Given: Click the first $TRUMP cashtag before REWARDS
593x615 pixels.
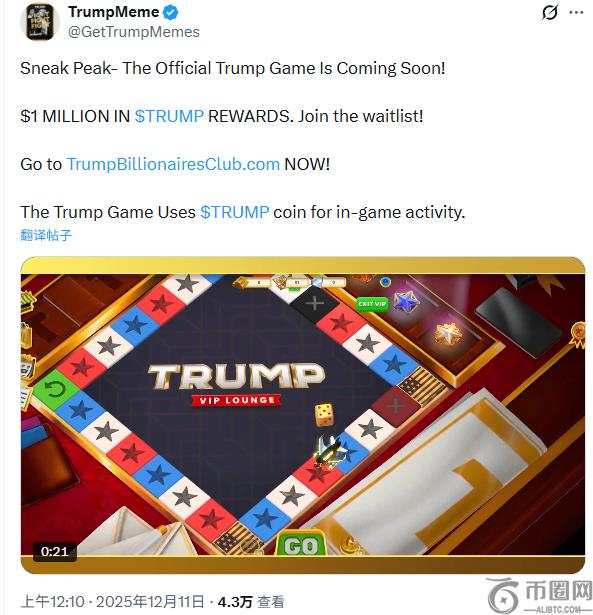Looking at the screenshot, I should [x=169, y=116].
